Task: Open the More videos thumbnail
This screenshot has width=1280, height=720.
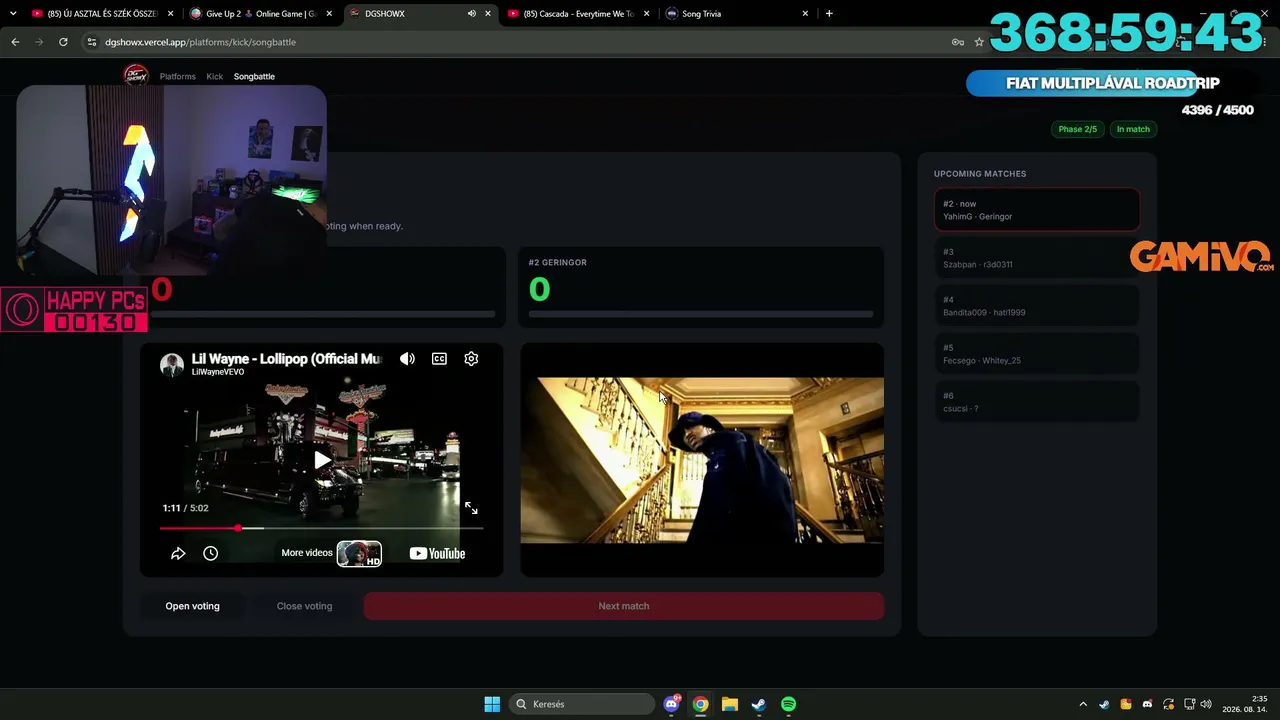Action: click(x=359, y=553)
